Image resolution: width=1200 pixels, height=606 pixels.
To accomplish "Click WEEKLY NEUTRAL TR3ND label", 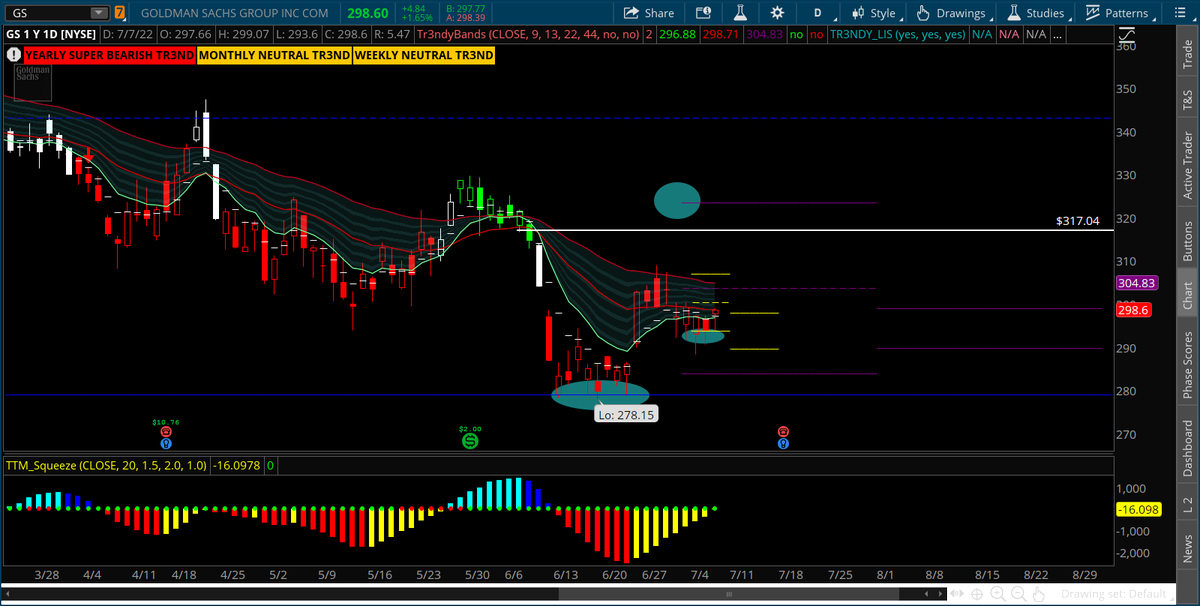I will 423,55.
